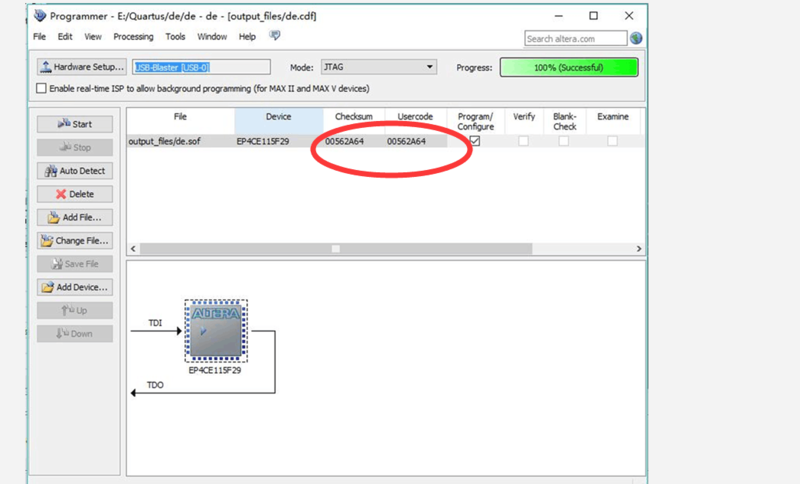
Task: Click the Add Device button
Action: tap(75, 287)
